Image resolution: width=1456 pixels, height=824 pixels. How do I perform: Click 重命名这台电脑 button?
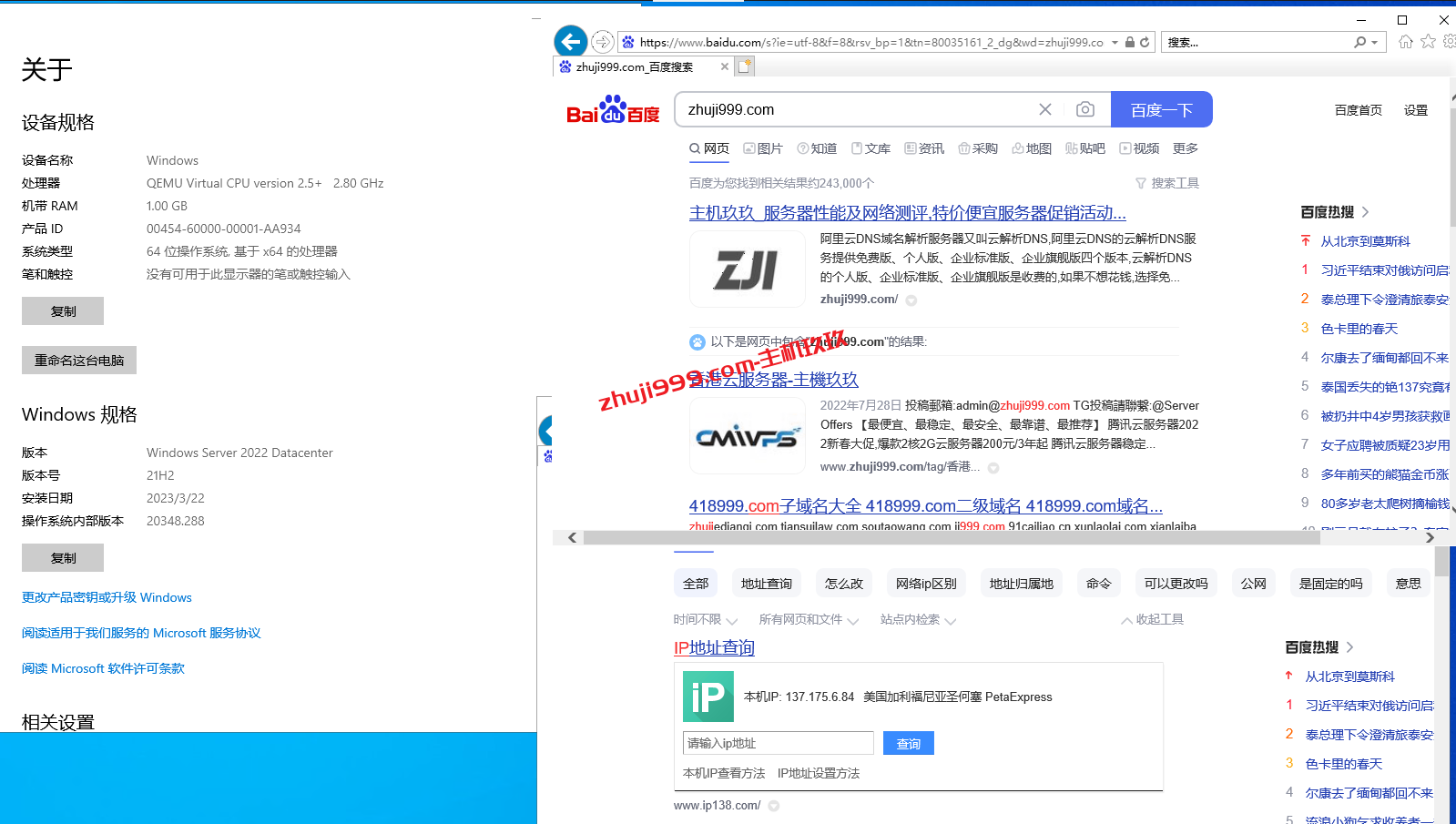79,360
